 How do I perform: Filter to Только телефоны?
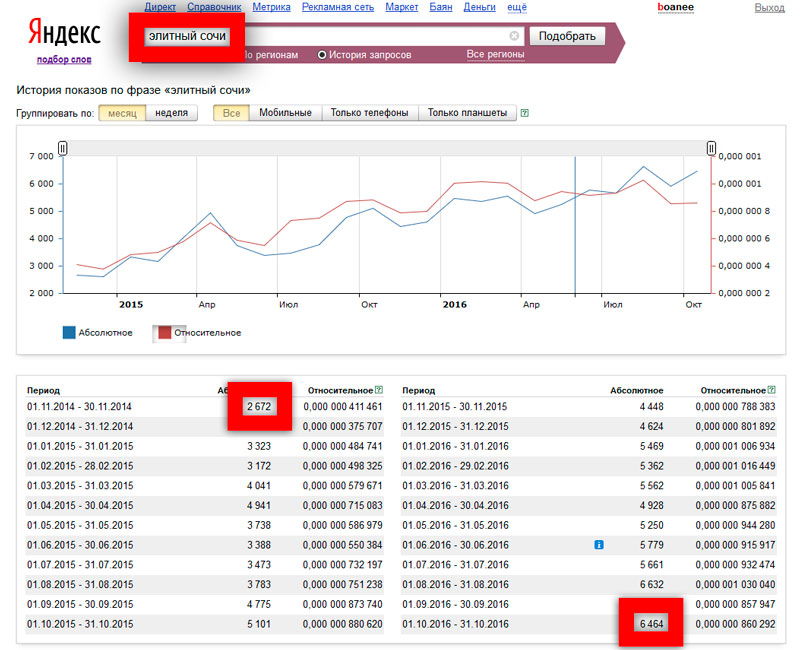tap(369, 113)
